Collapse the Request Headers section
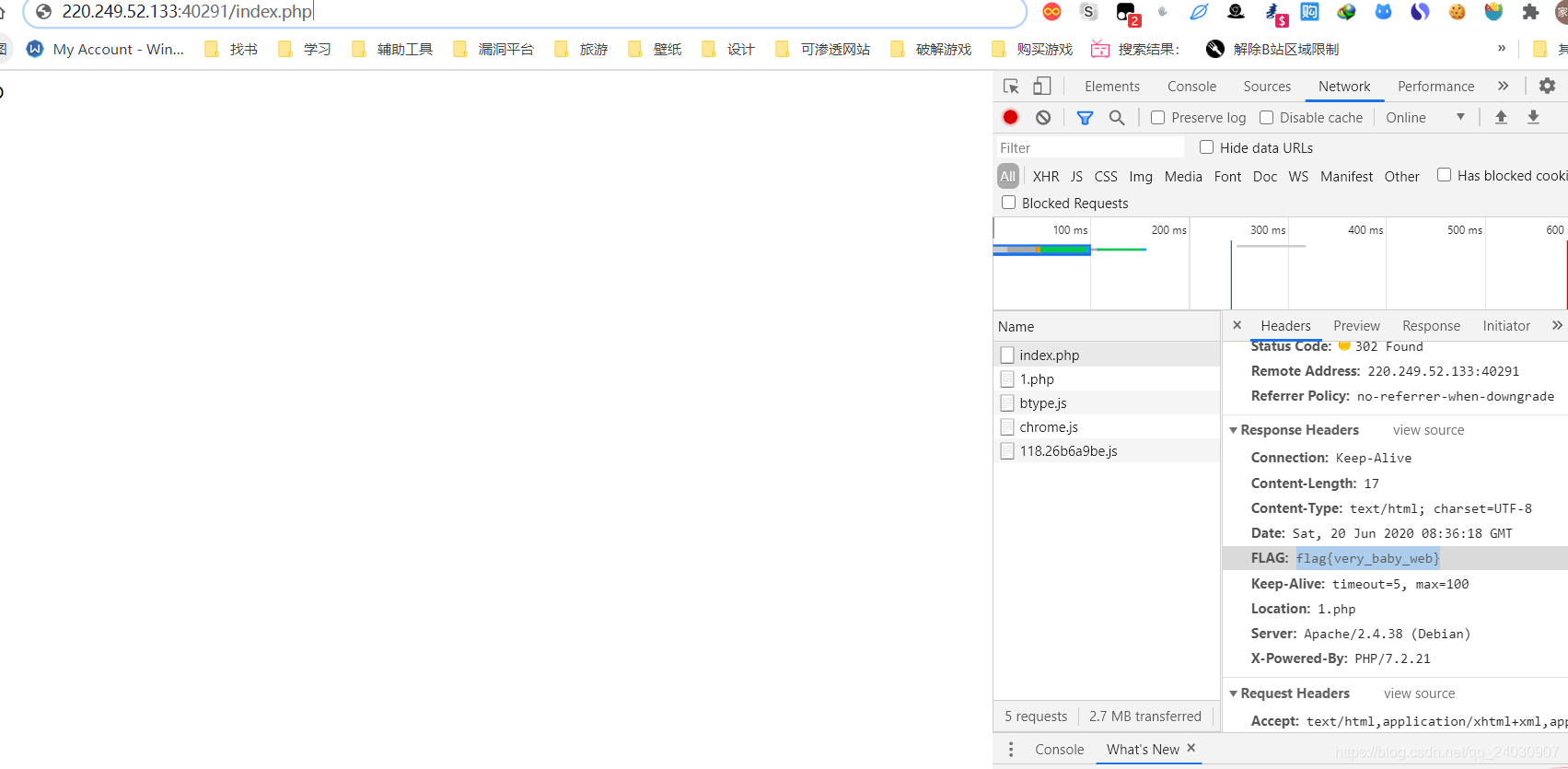Viewport: 1568px width, 769px height. pos(1233,693)
